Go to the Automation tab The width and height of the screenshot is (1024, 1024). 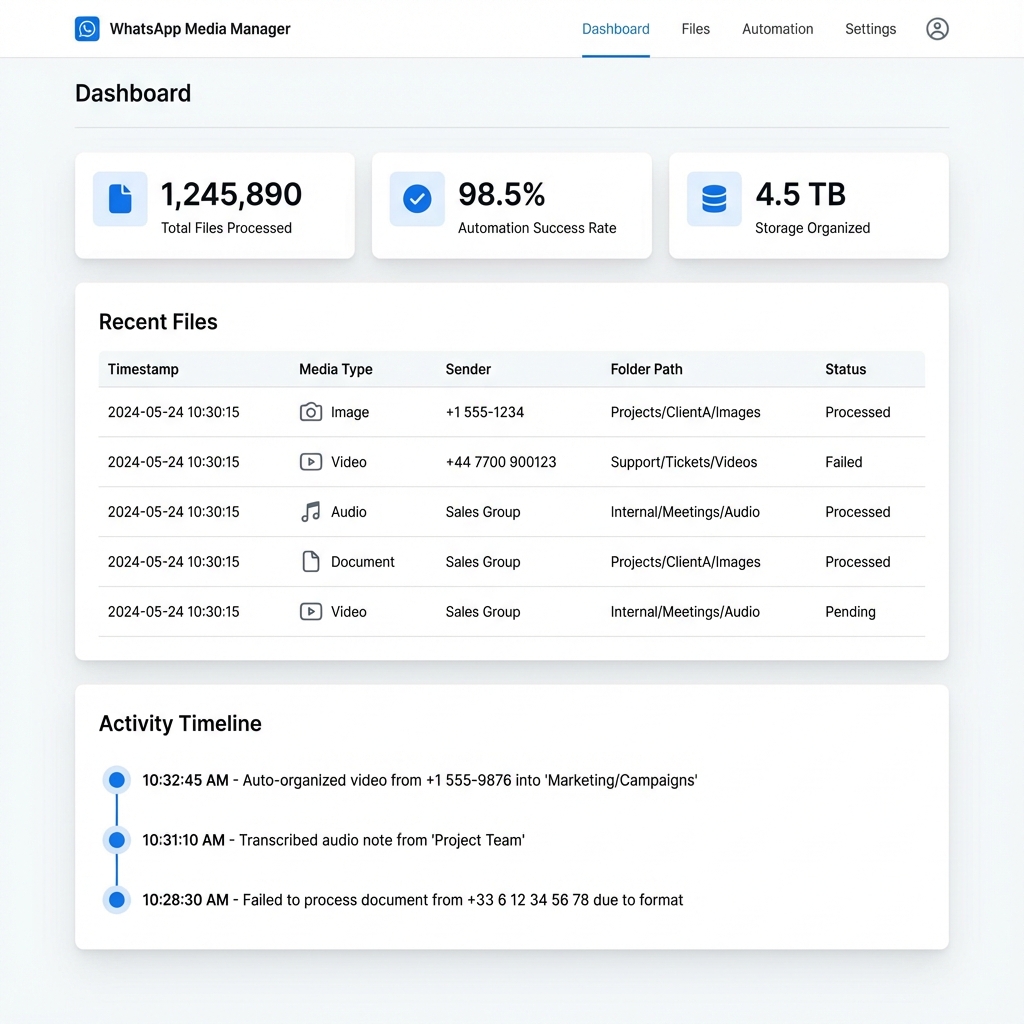click(778, 29)
